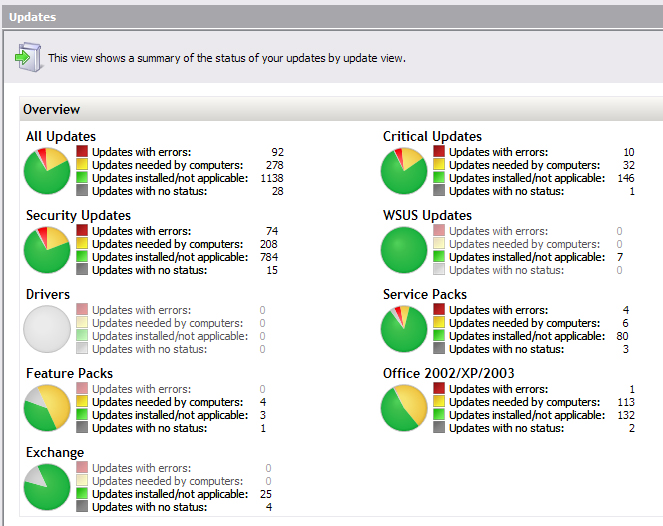
Task: Click the Feature Packs pie chart
Action: [48, 408]
